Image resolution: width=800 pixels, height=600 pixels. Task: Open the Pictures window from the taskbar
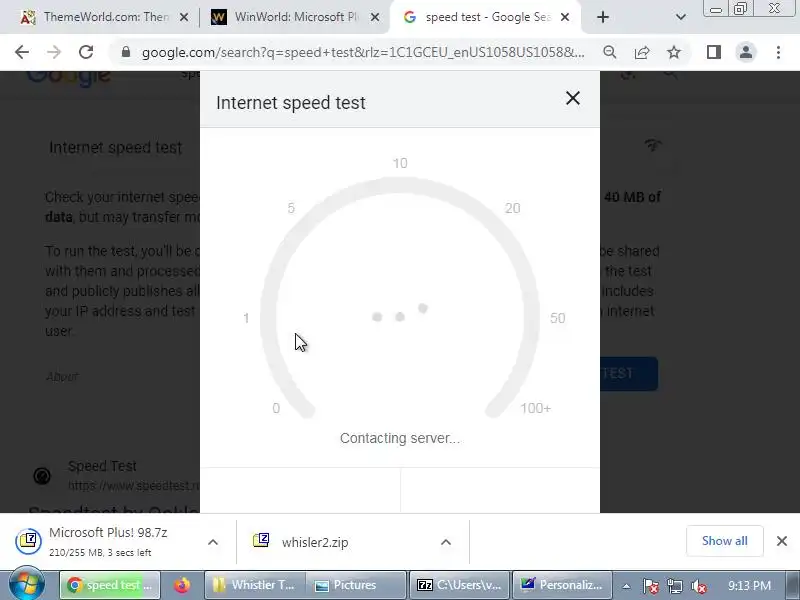click(356, 585)
